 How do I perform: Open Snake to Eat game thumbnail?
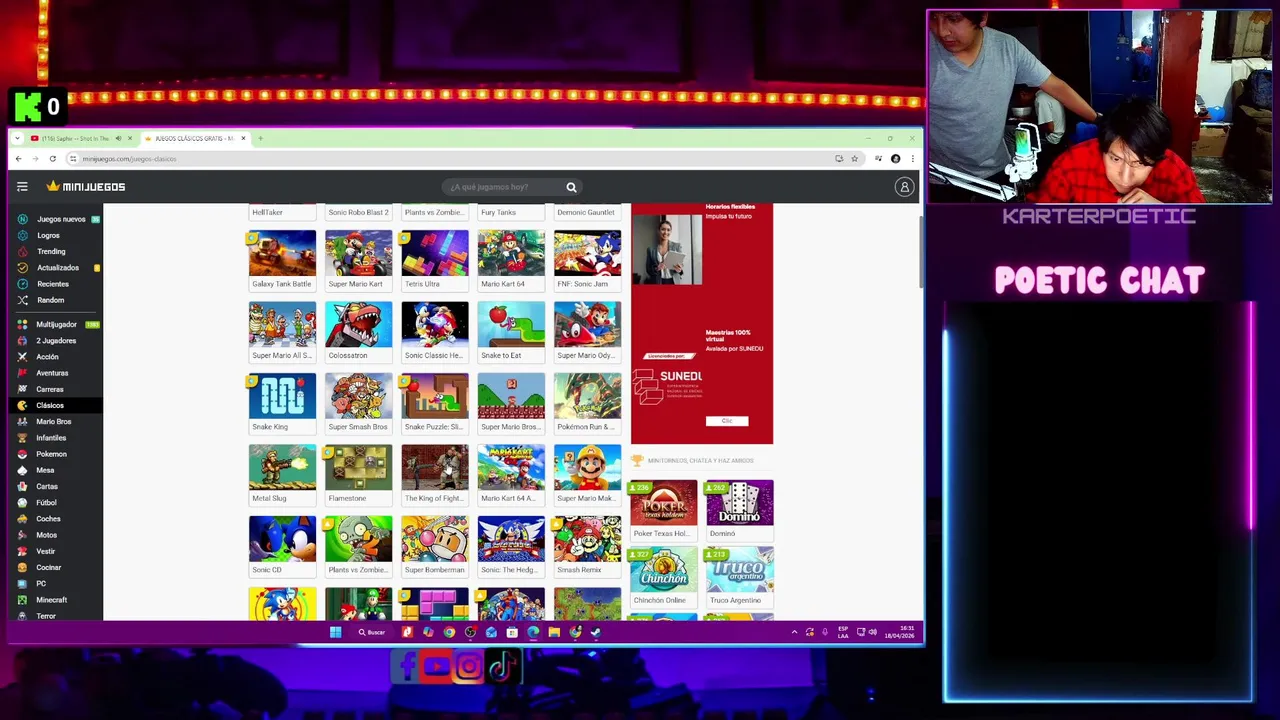(511, 325)
